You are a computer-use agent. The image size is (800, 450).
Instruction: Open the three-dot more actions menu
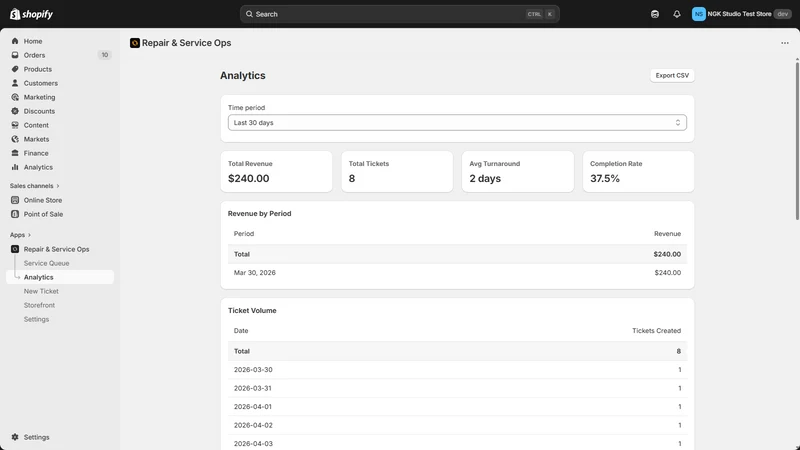pos(785,43)
